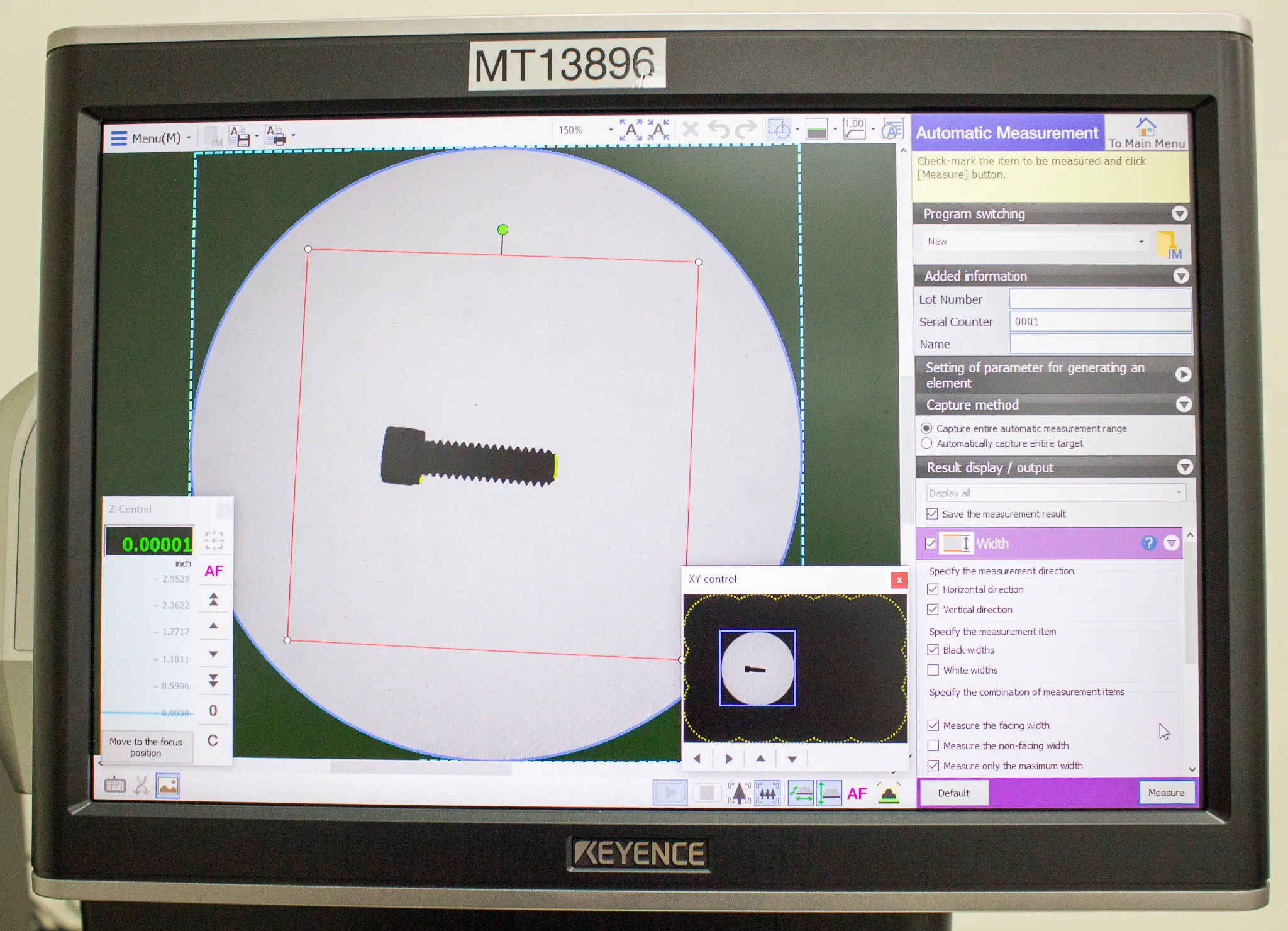Image resolution: width=1288 pixels, height=931 pixels.
Task: Collapse the Program switching section
Action: (x=1179, y=214)
